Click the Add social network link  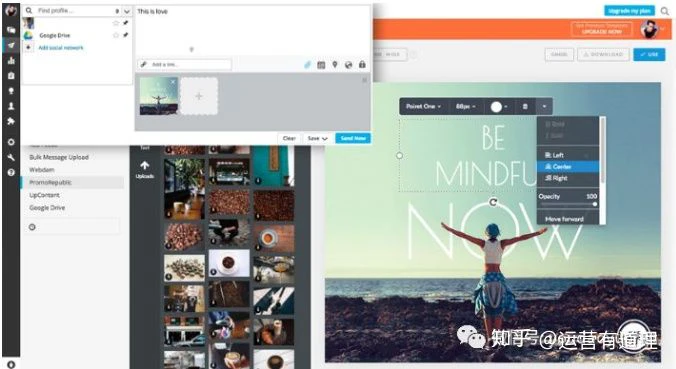pos(61,48)
